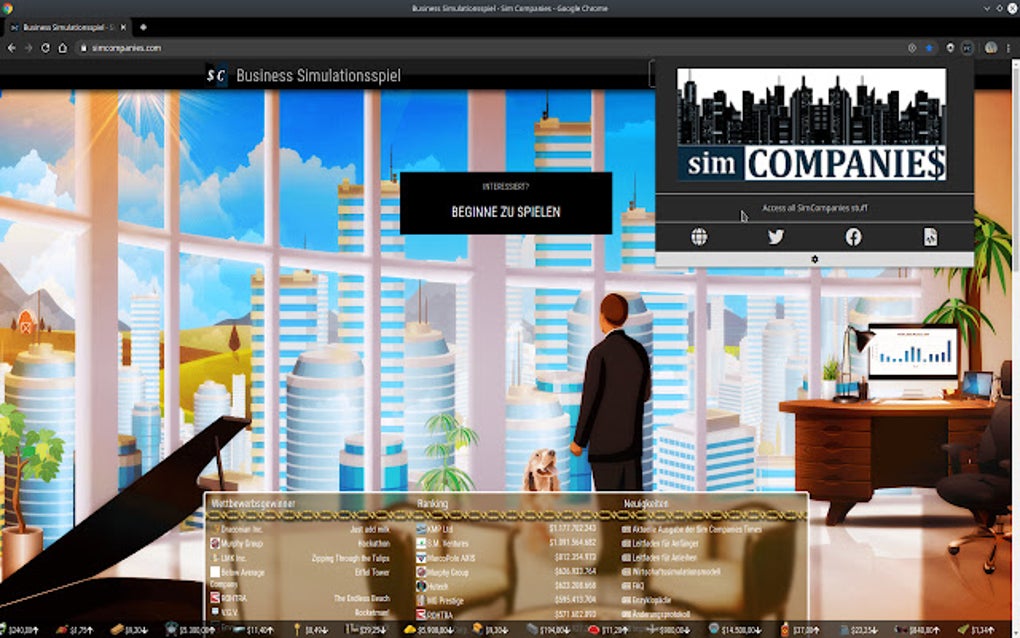Click Access all SimCompanies stuff text
This screenshot has height=638, width=1020.
click(x=814, y=208)
